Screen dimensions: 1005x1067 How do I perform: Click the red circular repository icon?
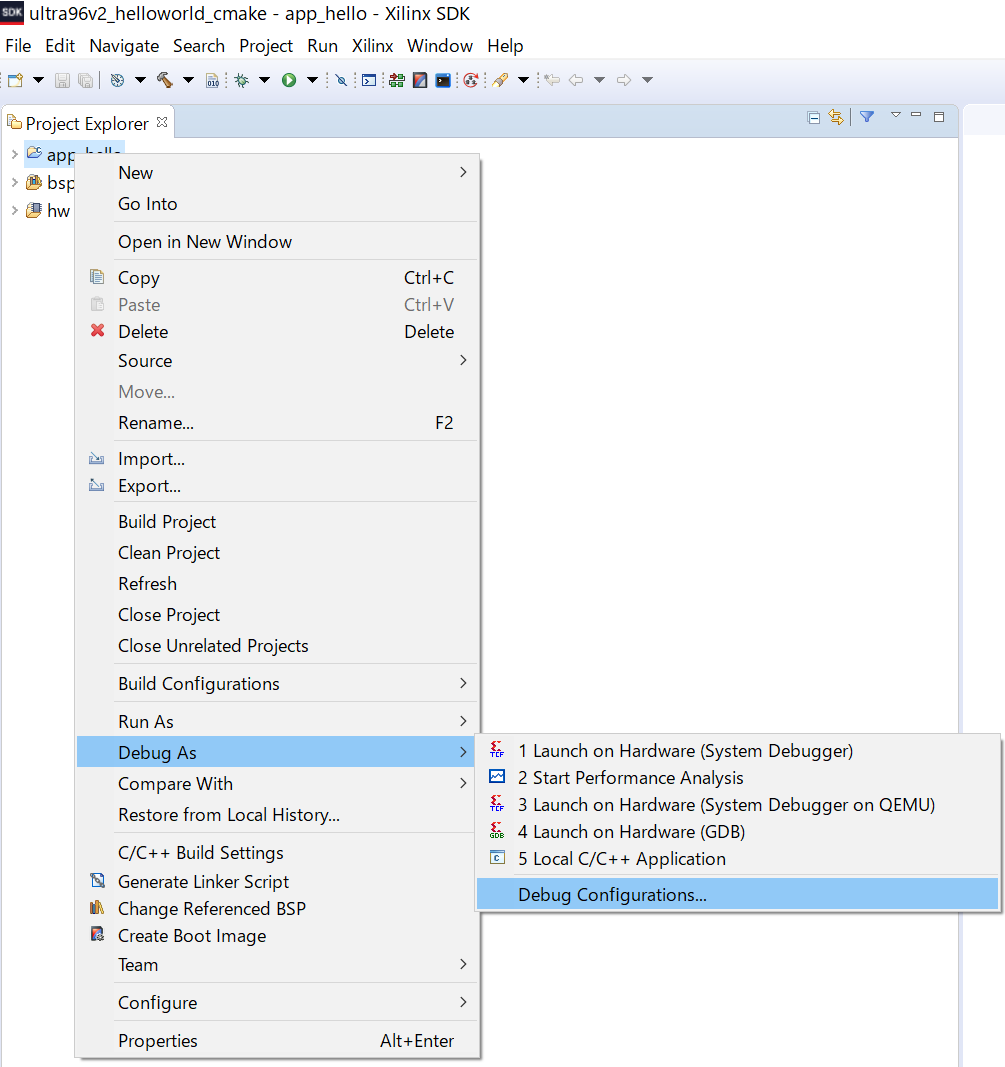471,80
